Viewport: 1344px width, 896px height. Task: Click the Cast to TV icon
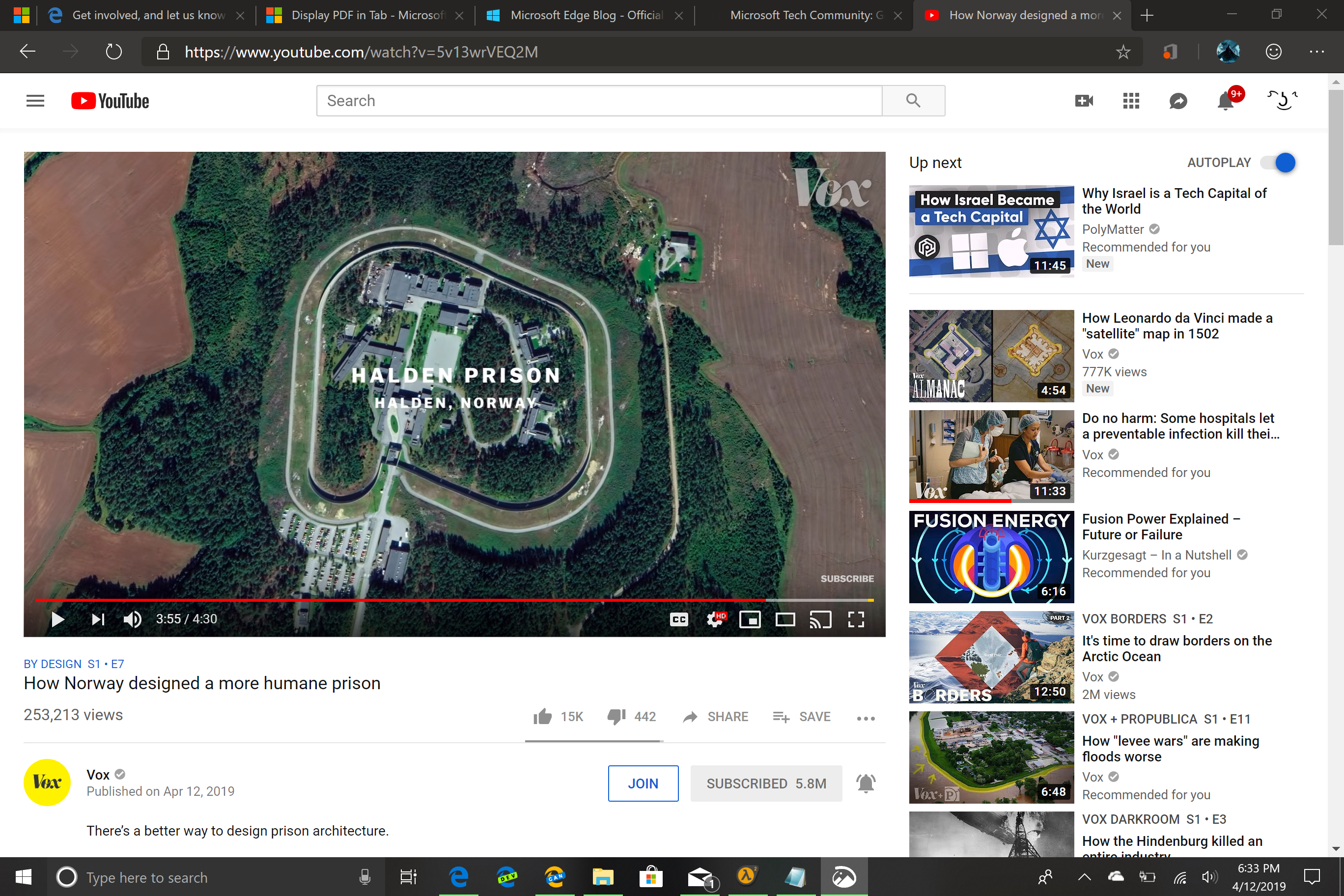coord(820,619)
